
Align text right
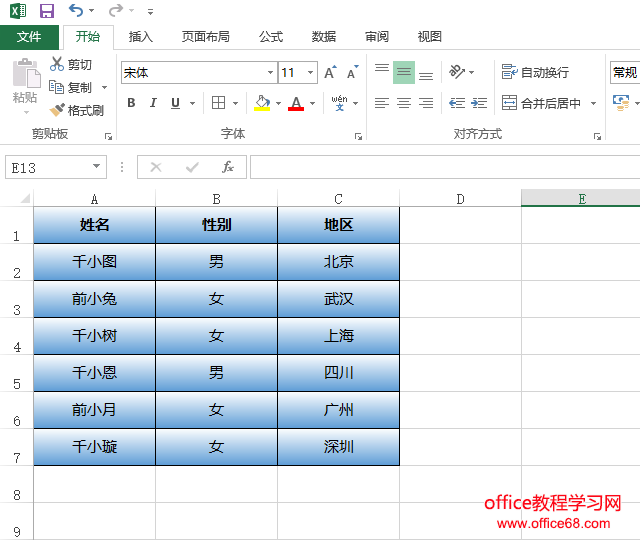tap(426, 103)
